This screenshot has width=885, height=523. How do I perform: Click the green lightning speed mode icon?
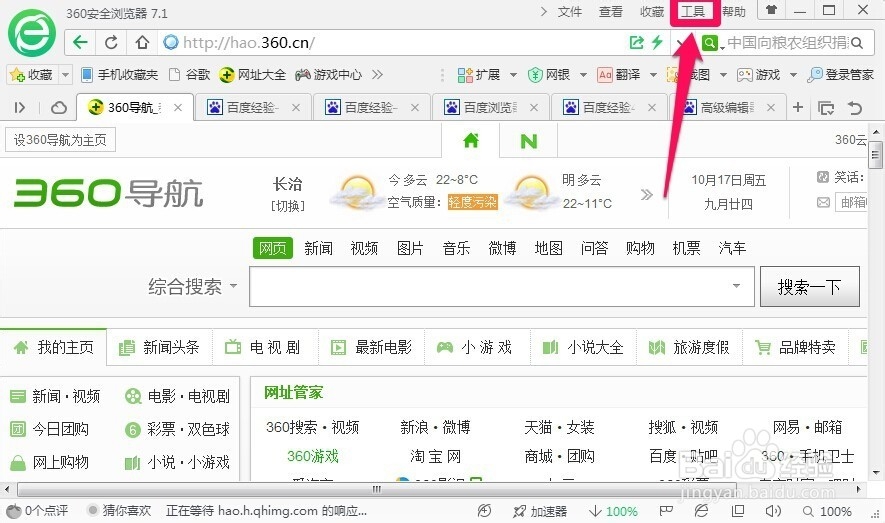(657, 42)
